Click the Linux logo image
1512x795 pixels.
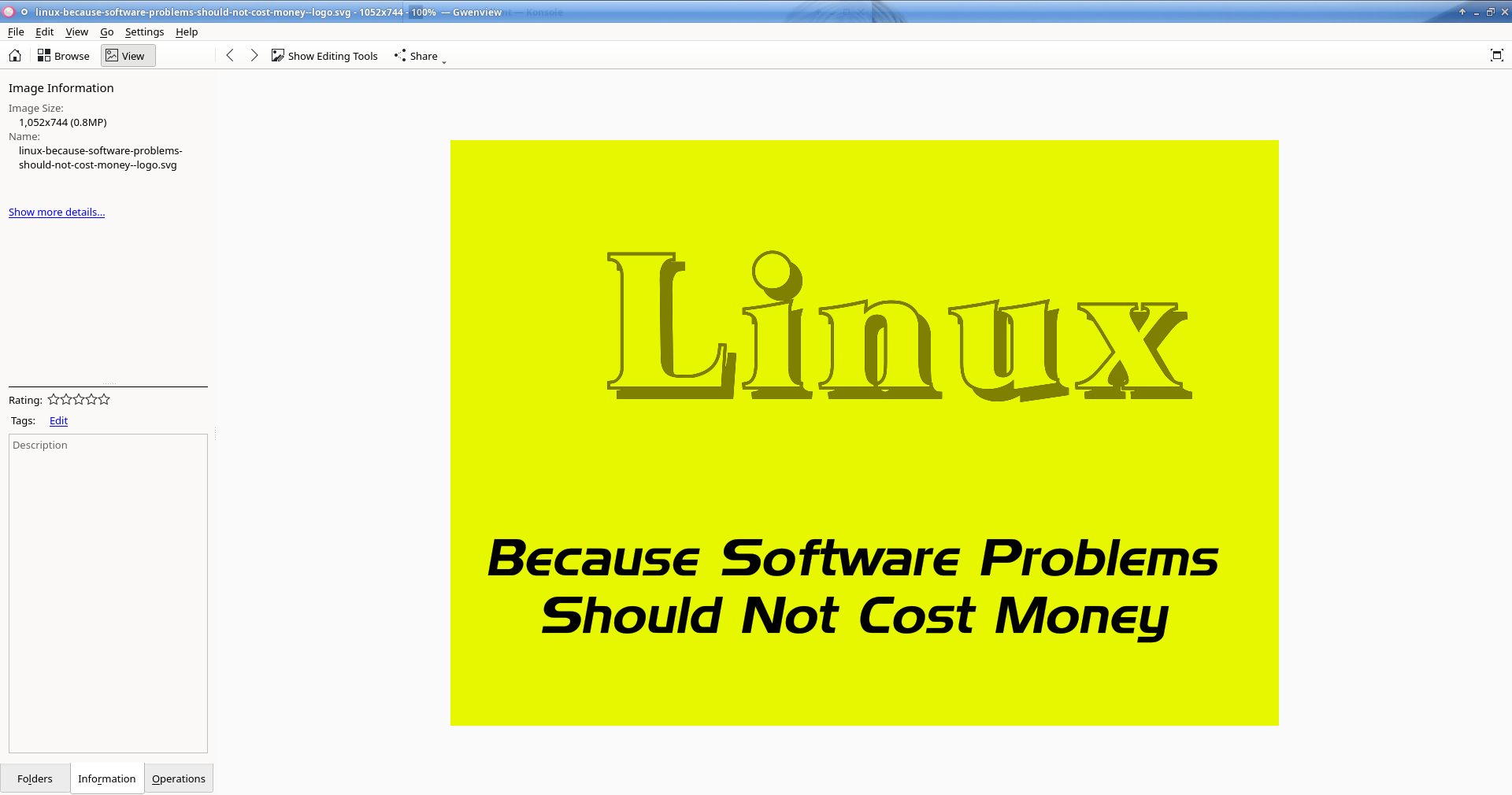point(865,433)
